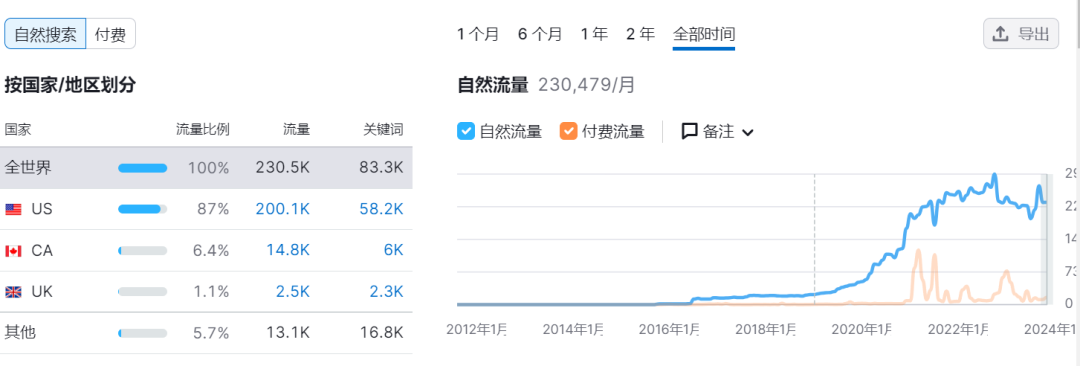Click the UK 1.1% traffic share bar
The height and width of the screenshot is (366, 1080).
tap(143, 292)
